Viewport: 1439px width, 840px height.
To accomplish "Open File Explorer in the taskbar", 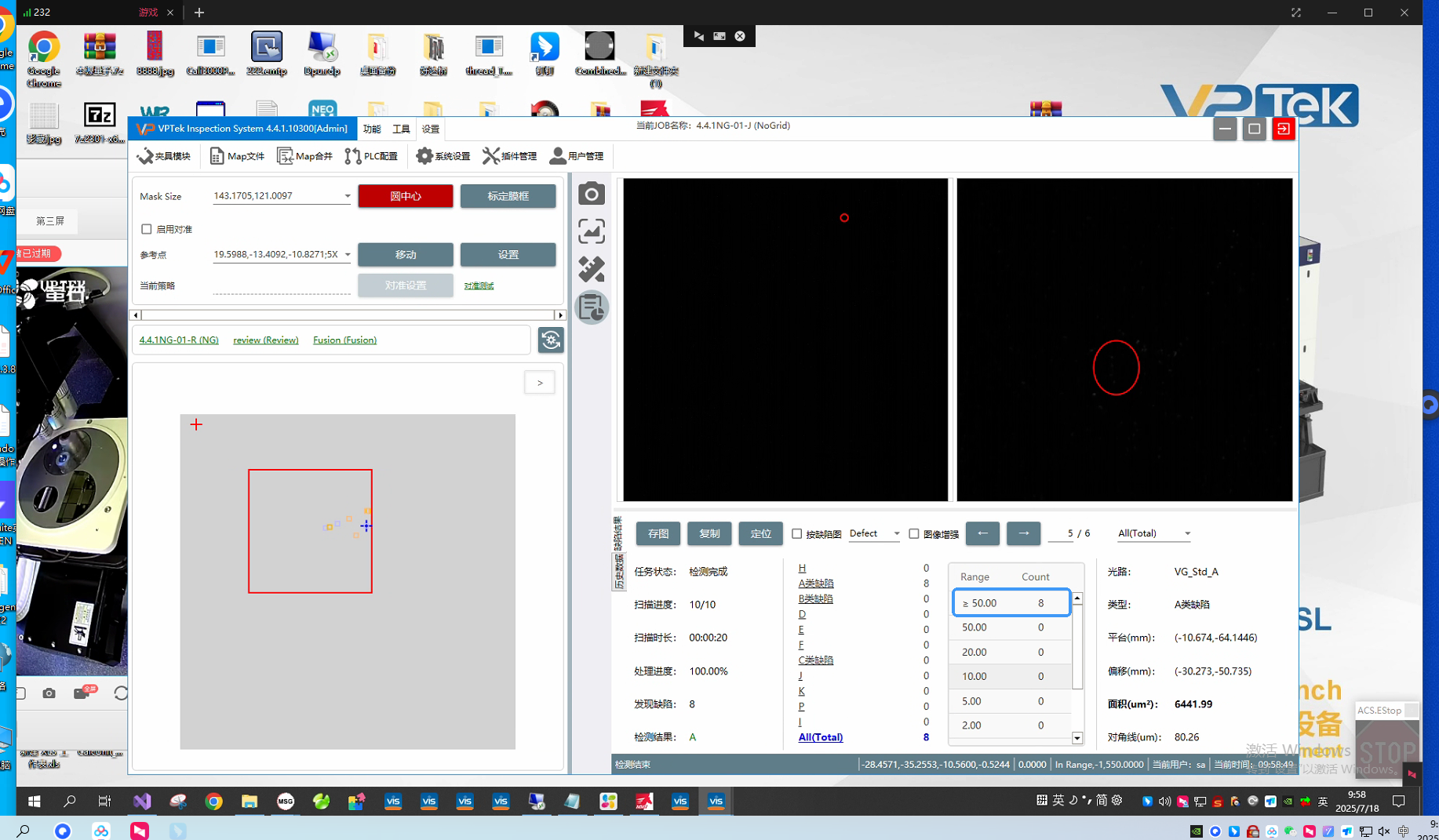I will click(250, 801).
